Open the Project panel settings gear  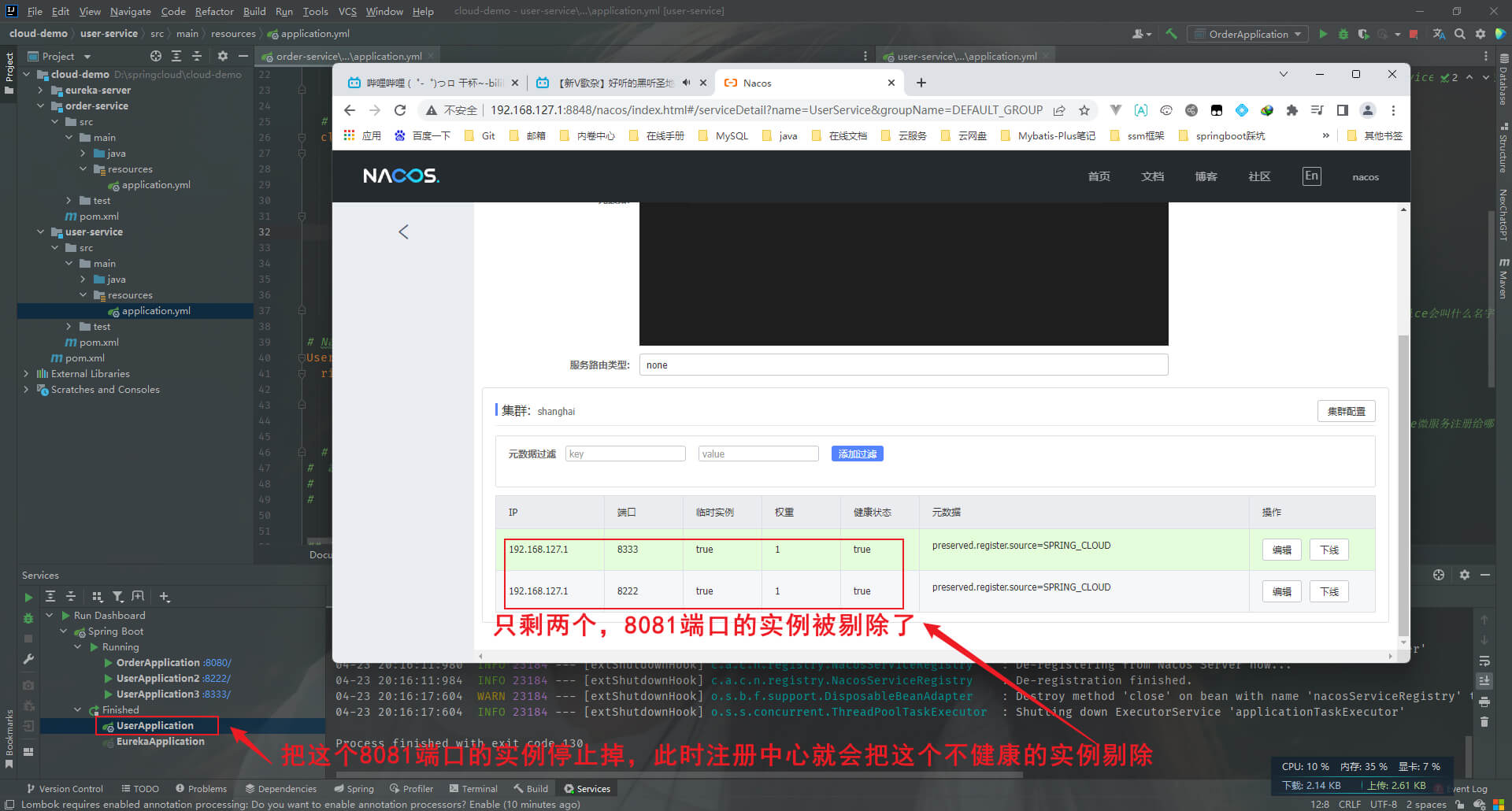click(x=223, y=56)
